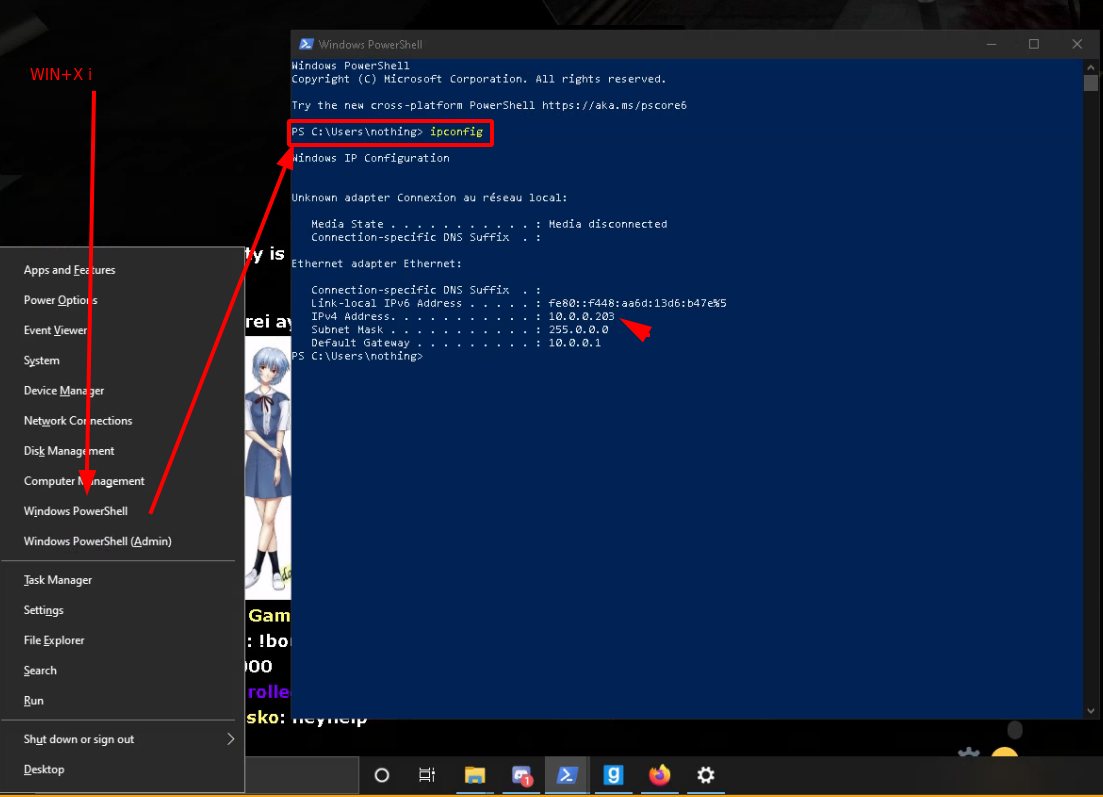Close the Windows PowerShell window
Image resolution: width=1103 pixels, height=797 pixels.
(1077, 44)
